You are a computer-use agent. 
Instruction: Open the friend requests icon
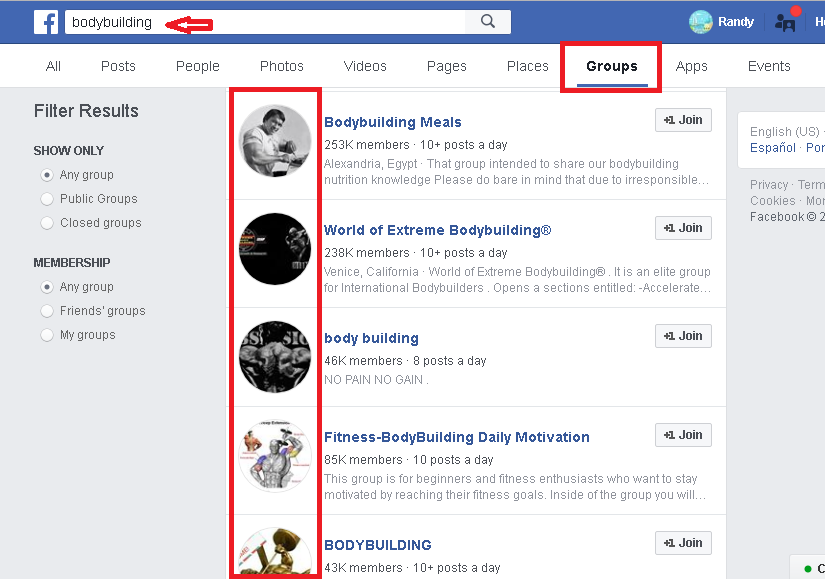point(786,22)
